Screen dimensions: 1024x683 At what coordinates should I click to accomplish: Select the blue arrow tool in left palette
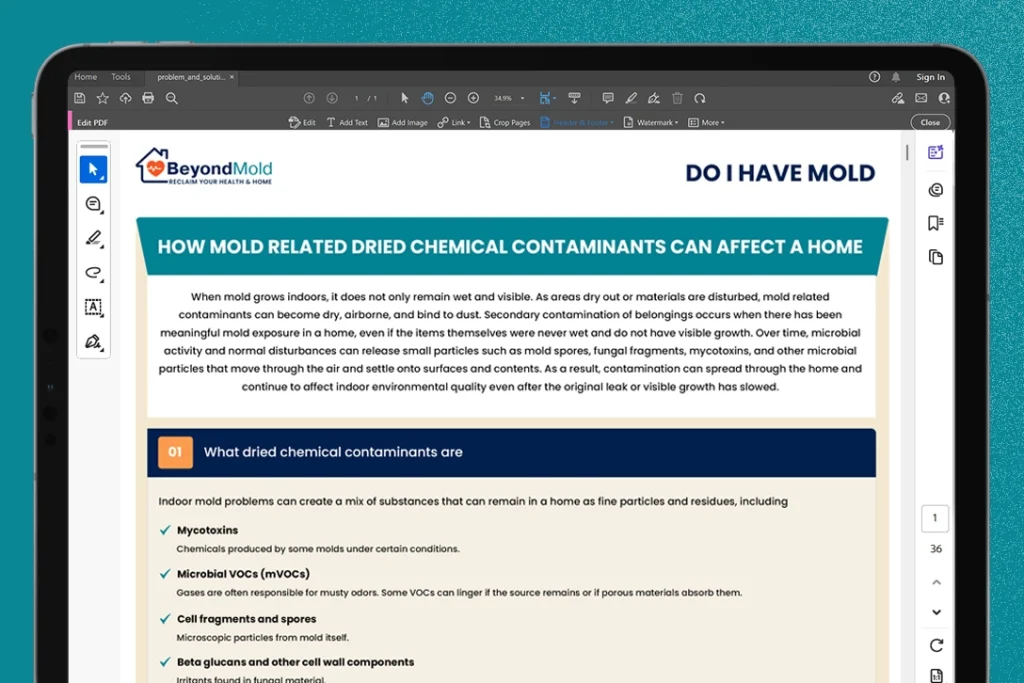(93, 170)
